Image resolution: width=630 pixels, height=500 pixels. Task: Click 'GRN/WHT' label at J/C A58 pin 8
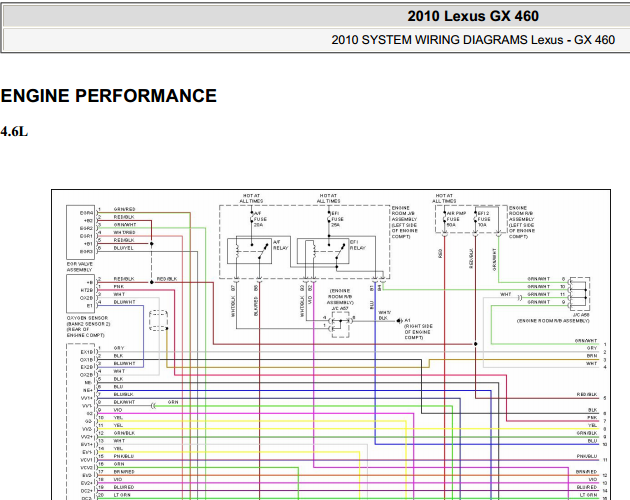538,279
